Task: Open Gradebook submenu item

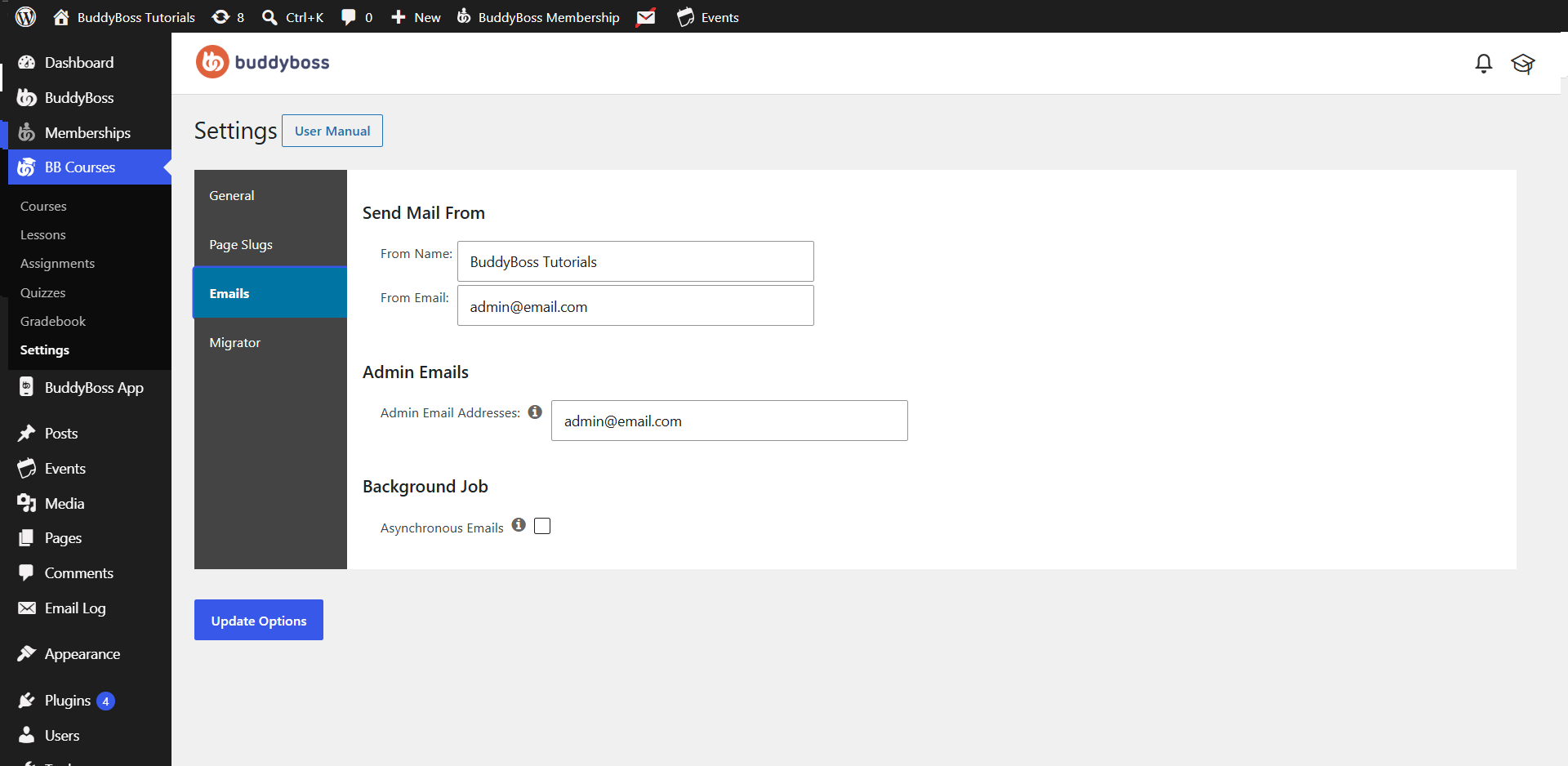Action: point(53,322)
